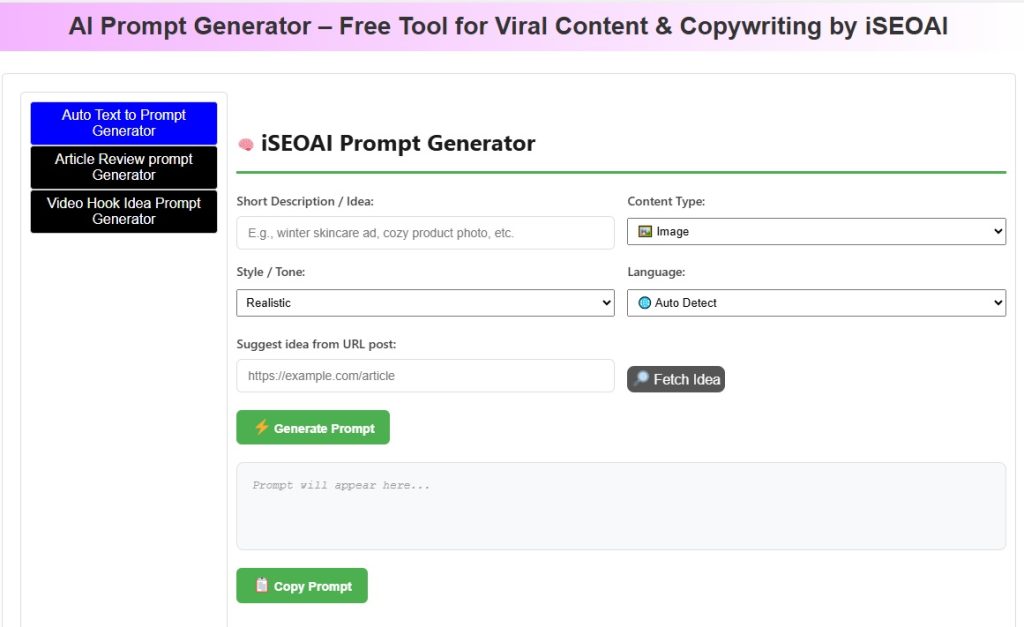Open the Style/Tone dropdown showing Realistic

425,302
